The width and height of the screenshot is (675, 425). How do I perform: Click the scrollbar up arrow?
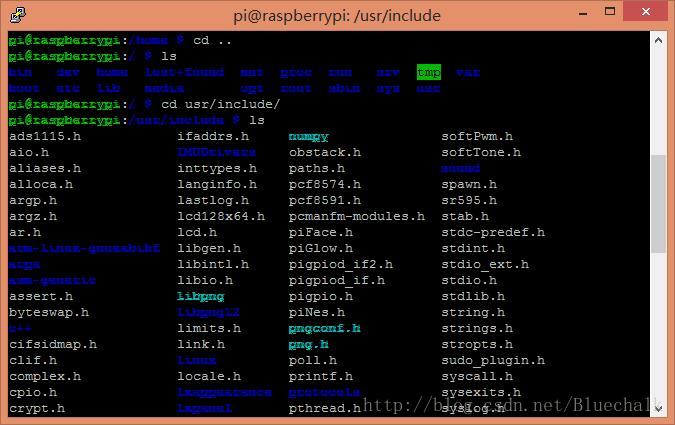point(658,39)
